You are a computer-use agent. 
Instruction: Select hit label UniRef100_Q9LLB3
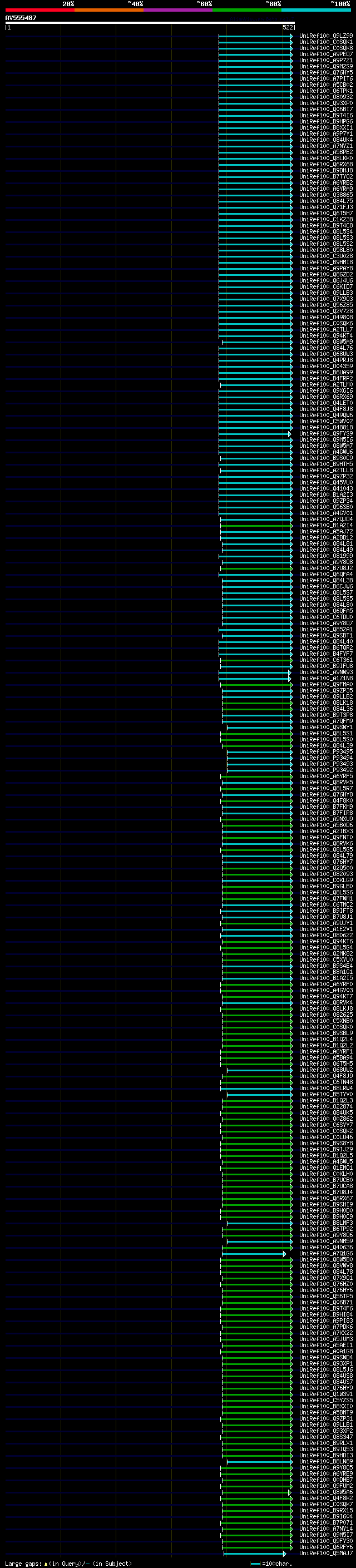tap(326, 293)
